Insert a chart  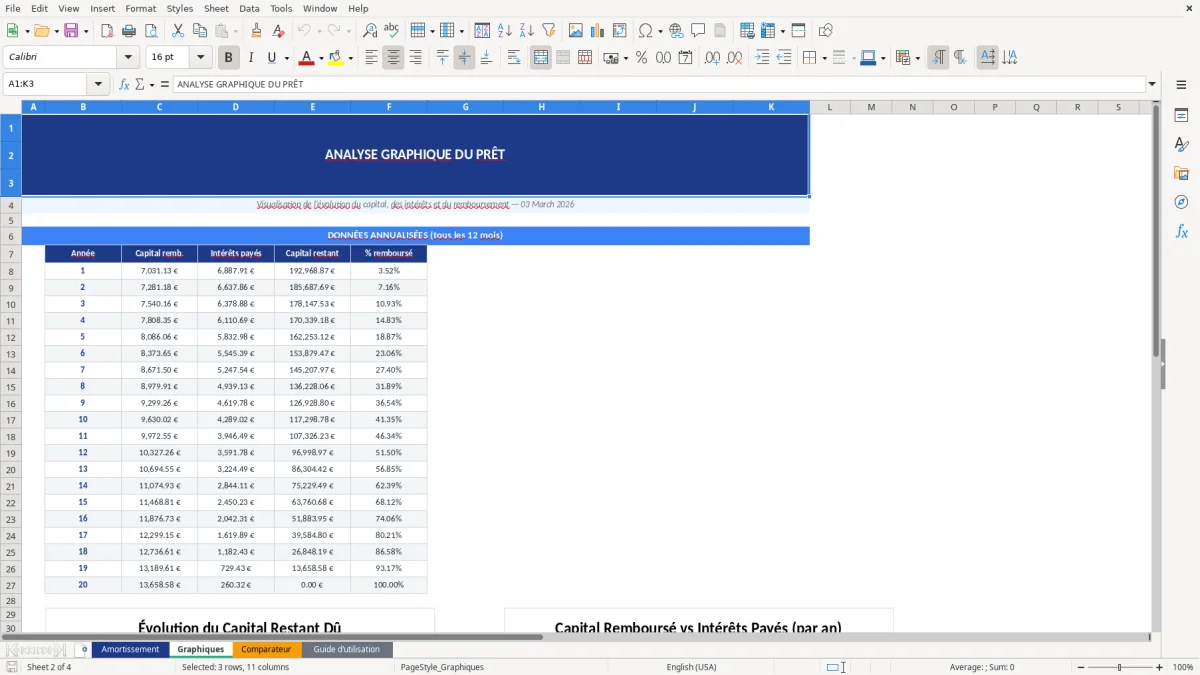pos(596,30)
